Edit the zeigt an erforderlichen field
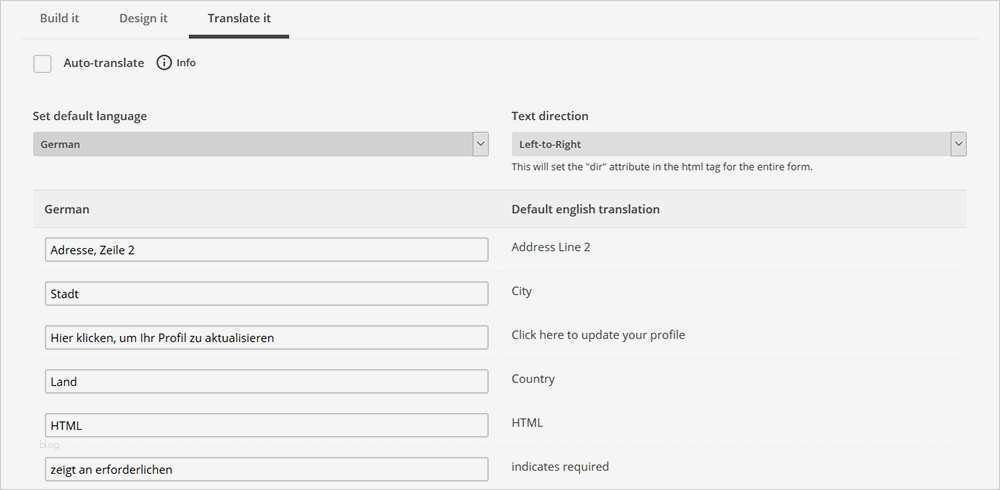Screen dimensions: 1000x490 point(266,469)
